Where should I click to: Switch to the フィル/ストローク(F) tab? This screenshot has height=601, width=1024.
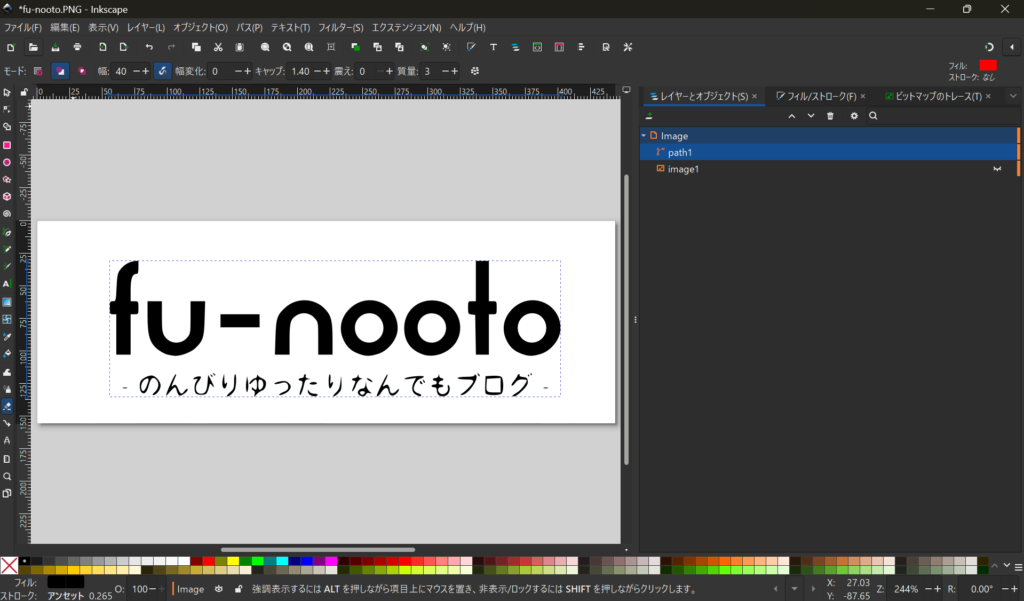pos(820,96)
